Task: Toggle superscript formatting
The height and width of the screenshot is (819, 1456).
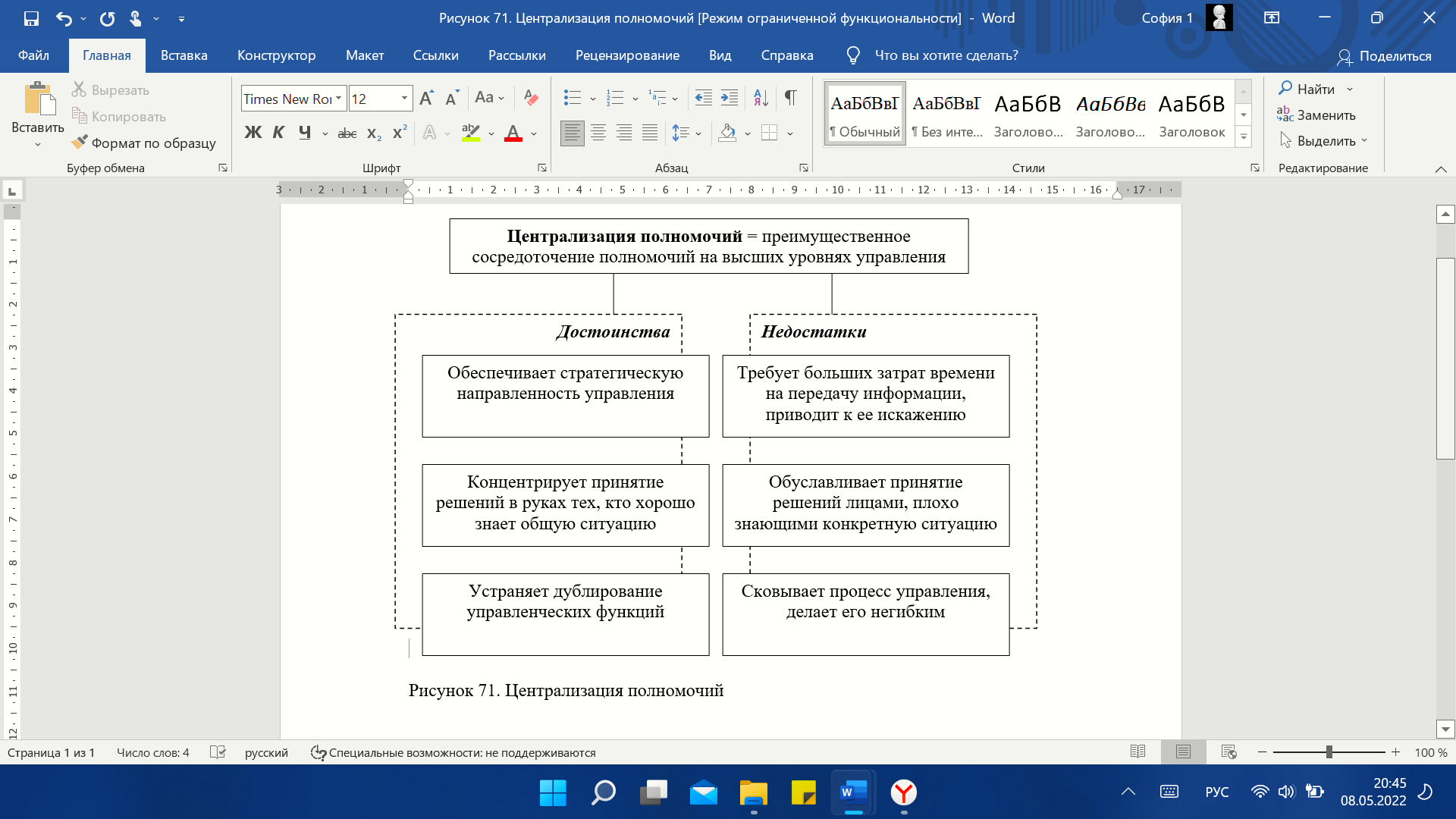Action: 400,133
